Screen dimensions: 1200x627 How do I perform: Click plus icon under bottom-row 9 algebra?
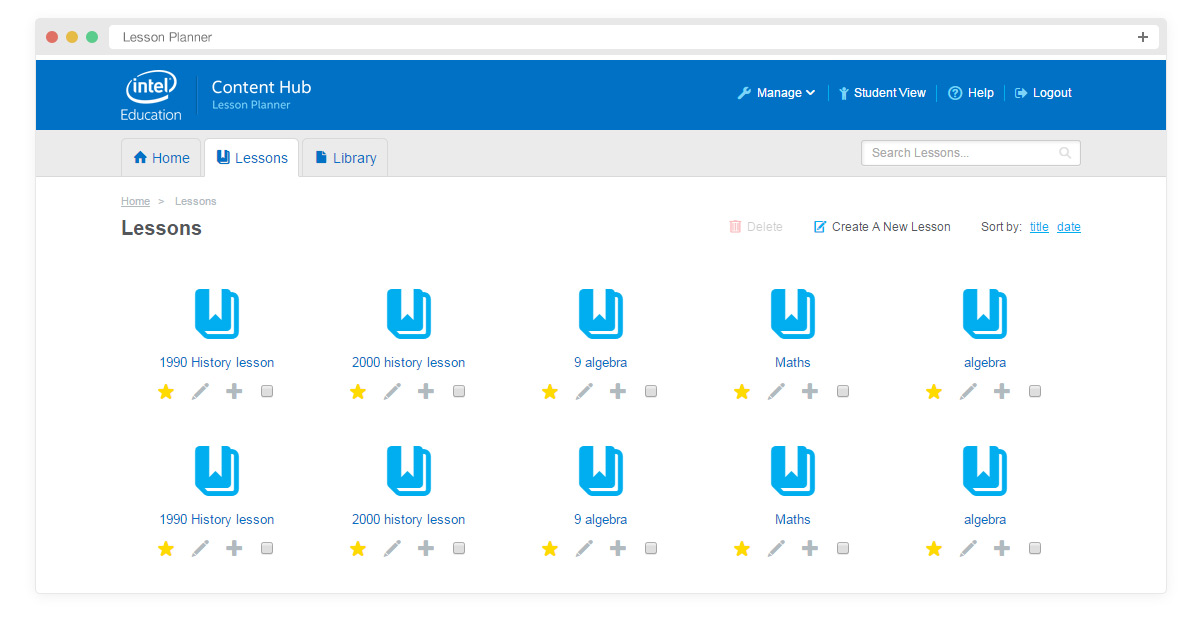[x=618, y=548]
